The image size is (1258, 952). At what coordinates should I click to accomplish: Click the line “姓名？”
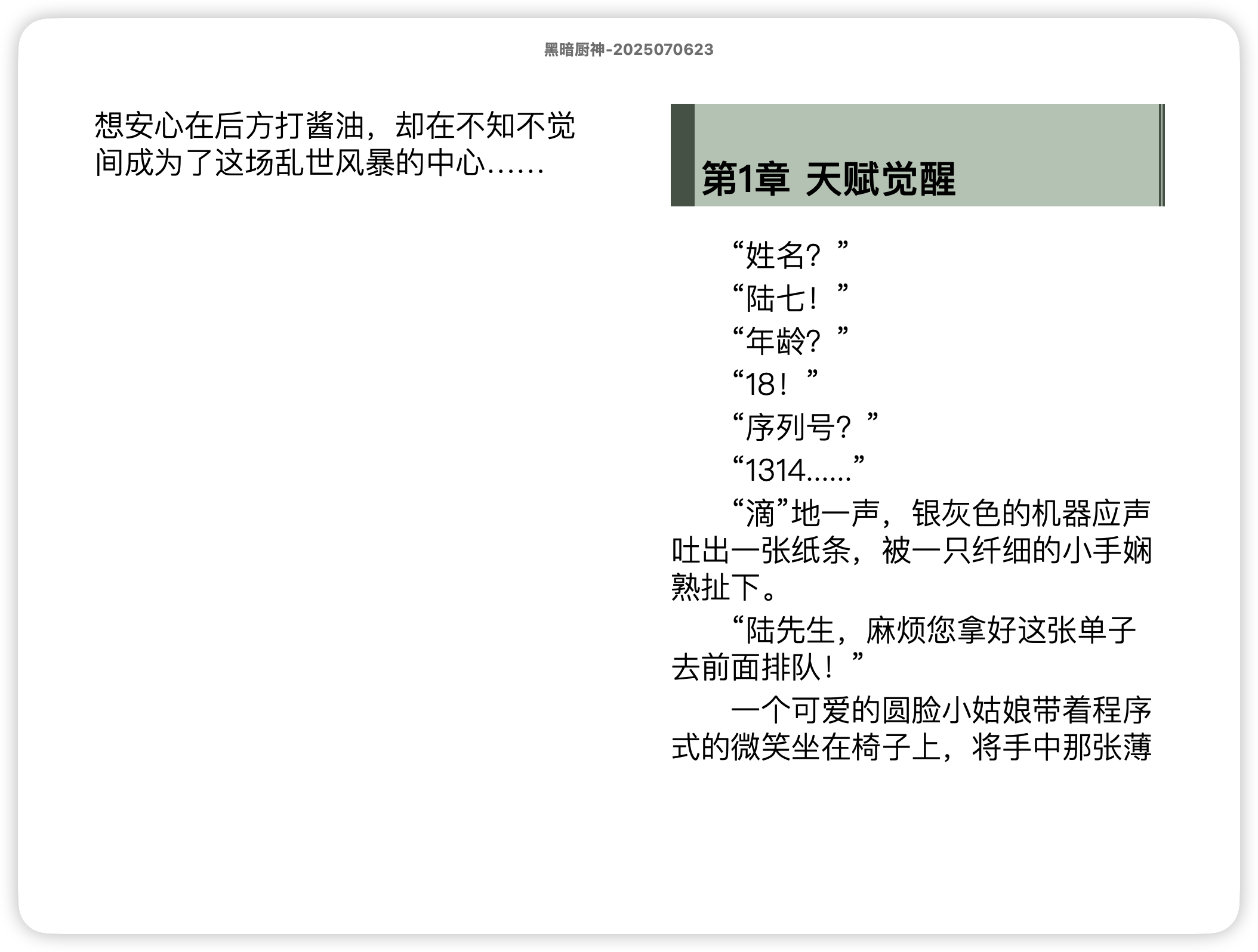click(790, 256)
